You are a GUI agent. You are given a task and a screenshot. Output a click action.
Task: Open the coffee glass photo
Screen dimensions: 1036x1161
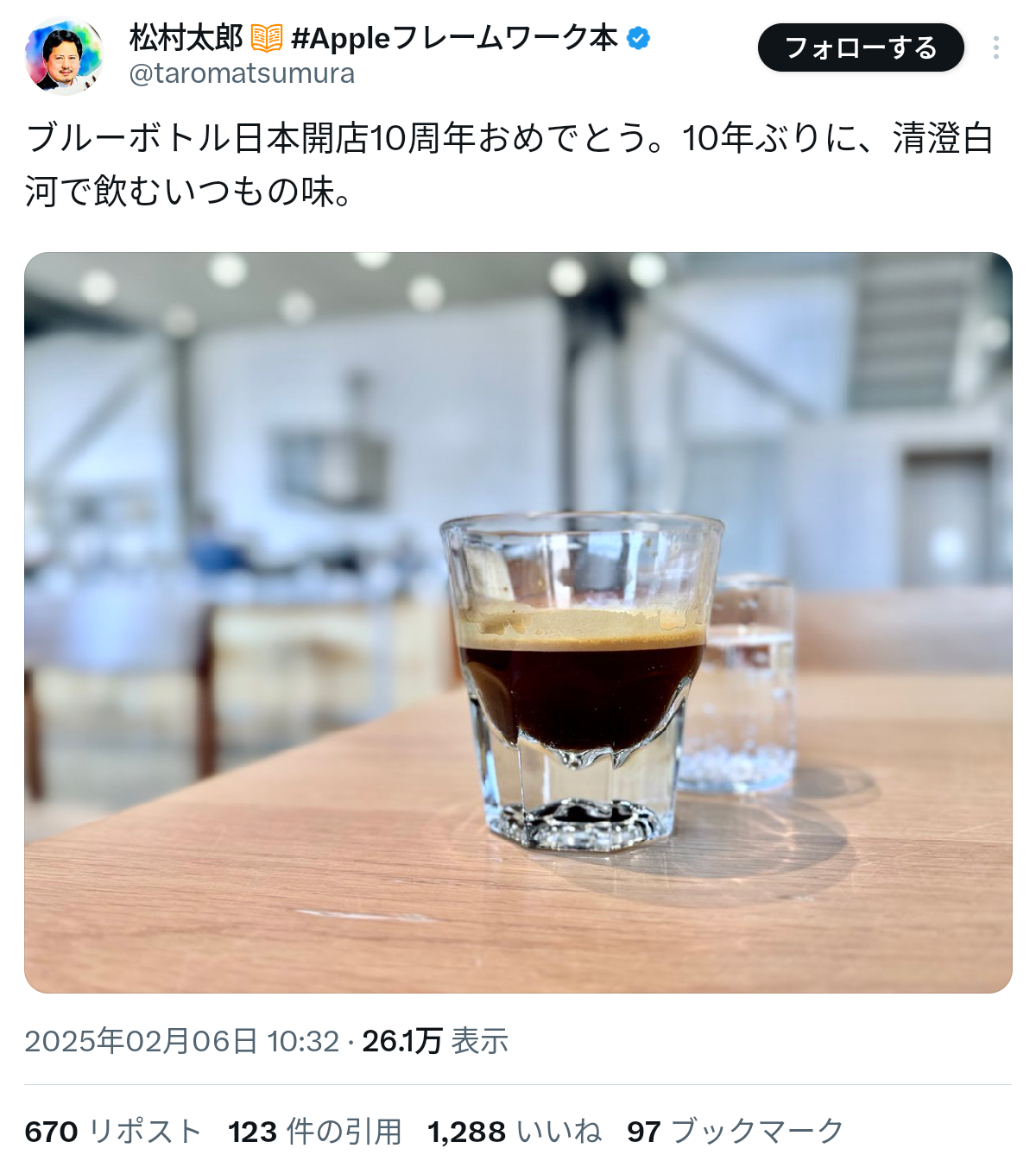click(518, 622)
